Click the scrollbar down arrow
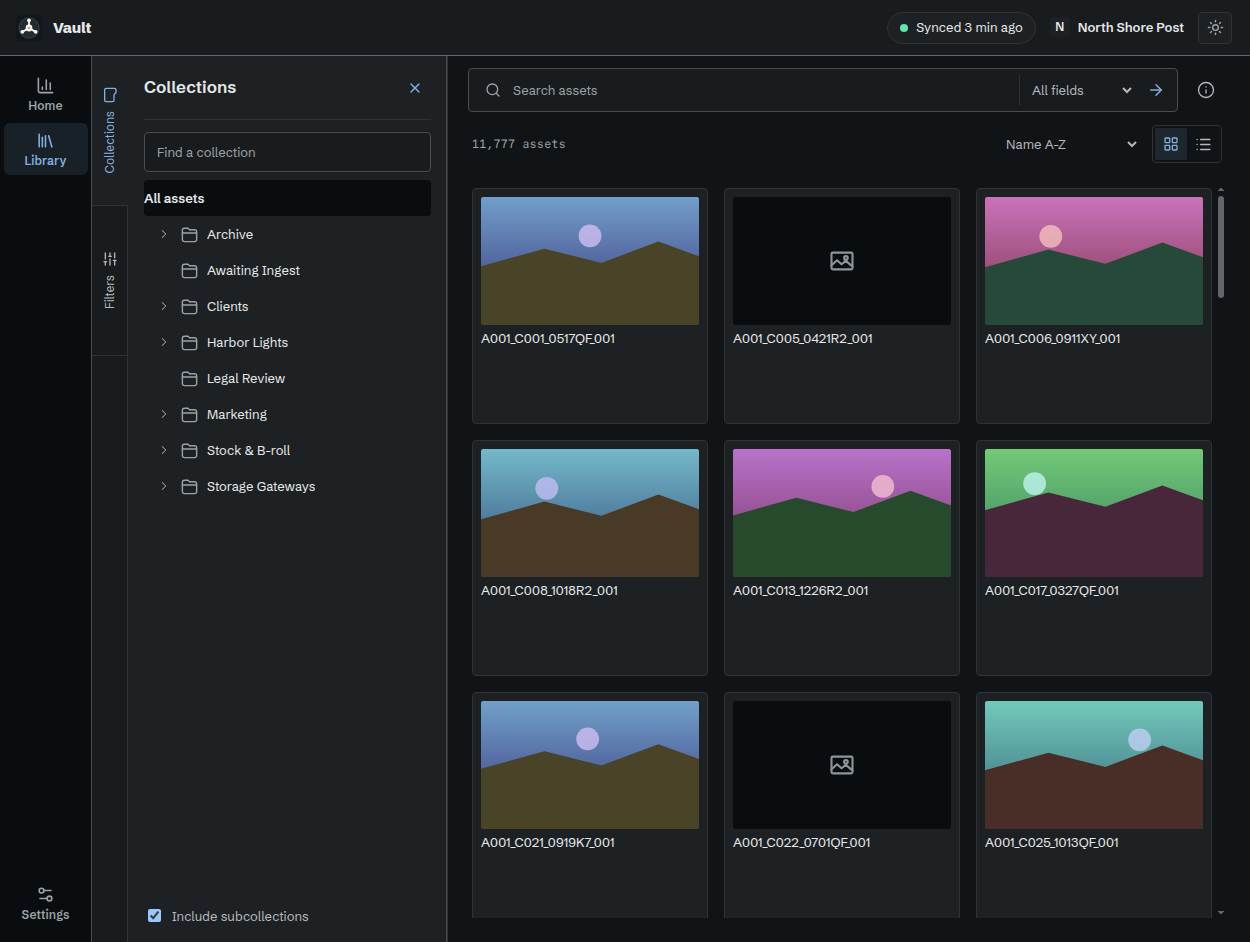The image size is (1250, 942). pos(1221,912)
